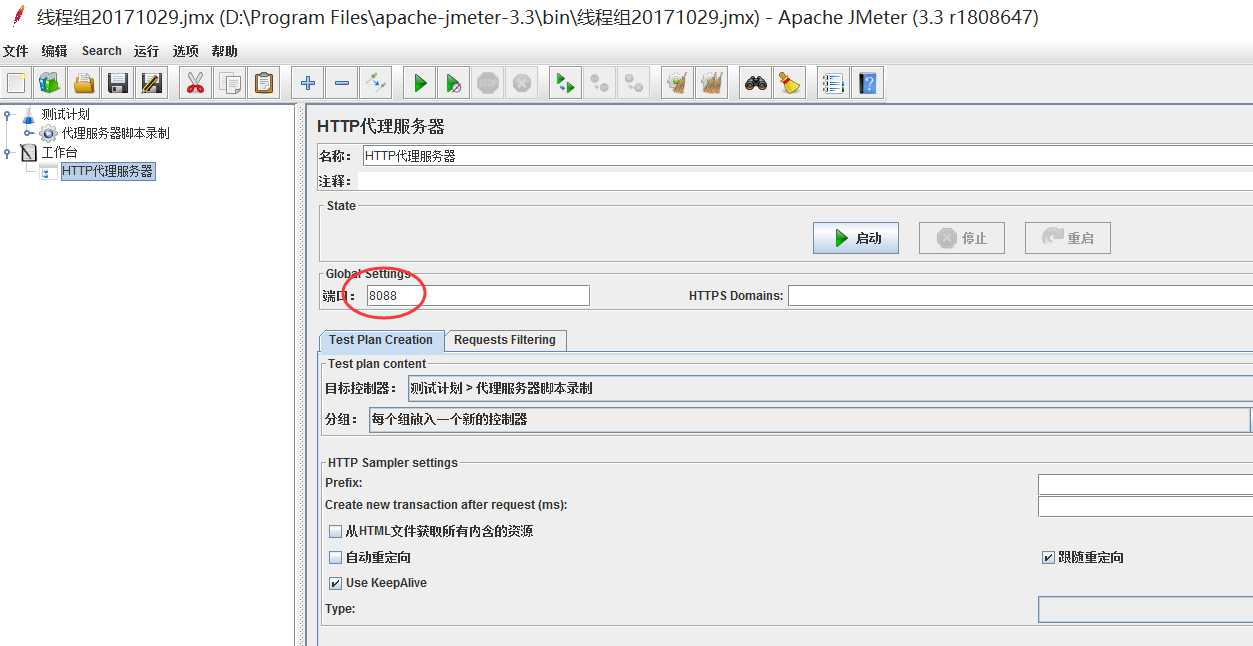Click the Help question mark icon
1253x646 pixels.
868,83
